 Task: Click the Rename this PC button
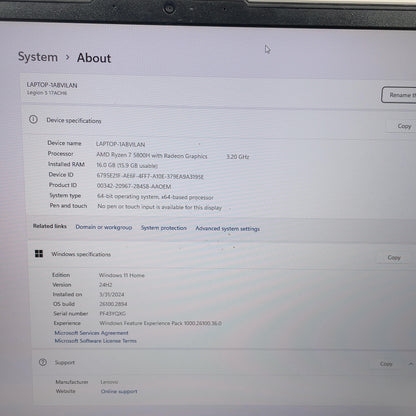(399, 95)
